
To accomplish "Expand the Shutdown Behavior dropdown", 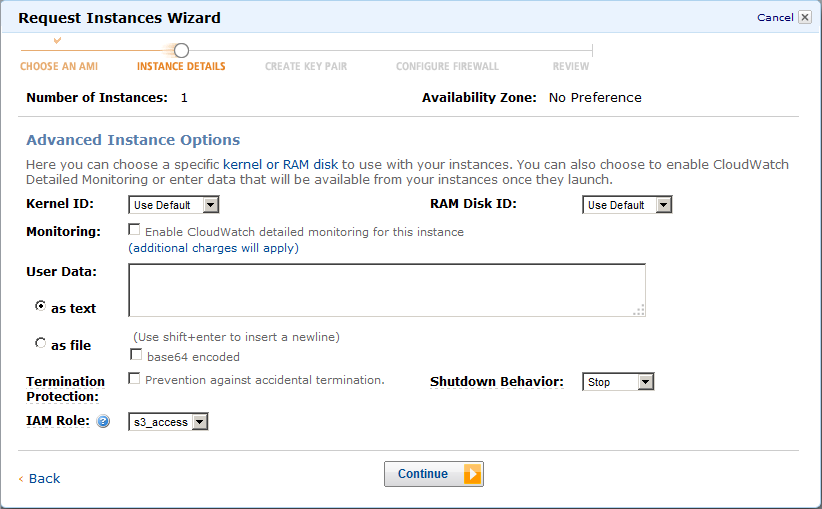I will coord(618,382).
